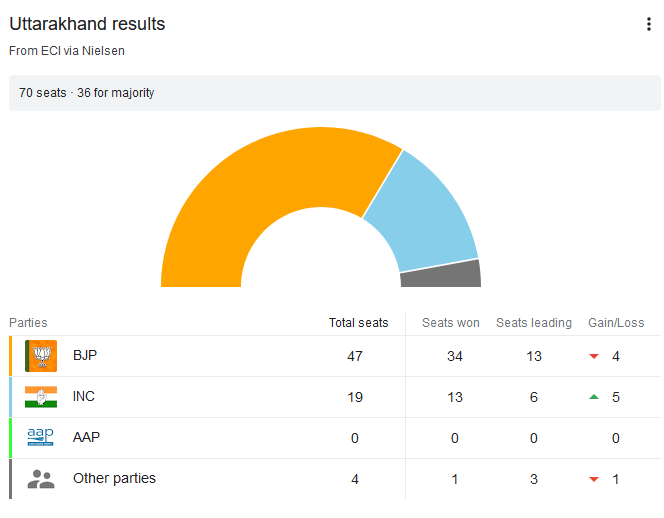Click the INC party name
The height and width of the screenshot is (518, 664).
[x=84, y=397]
